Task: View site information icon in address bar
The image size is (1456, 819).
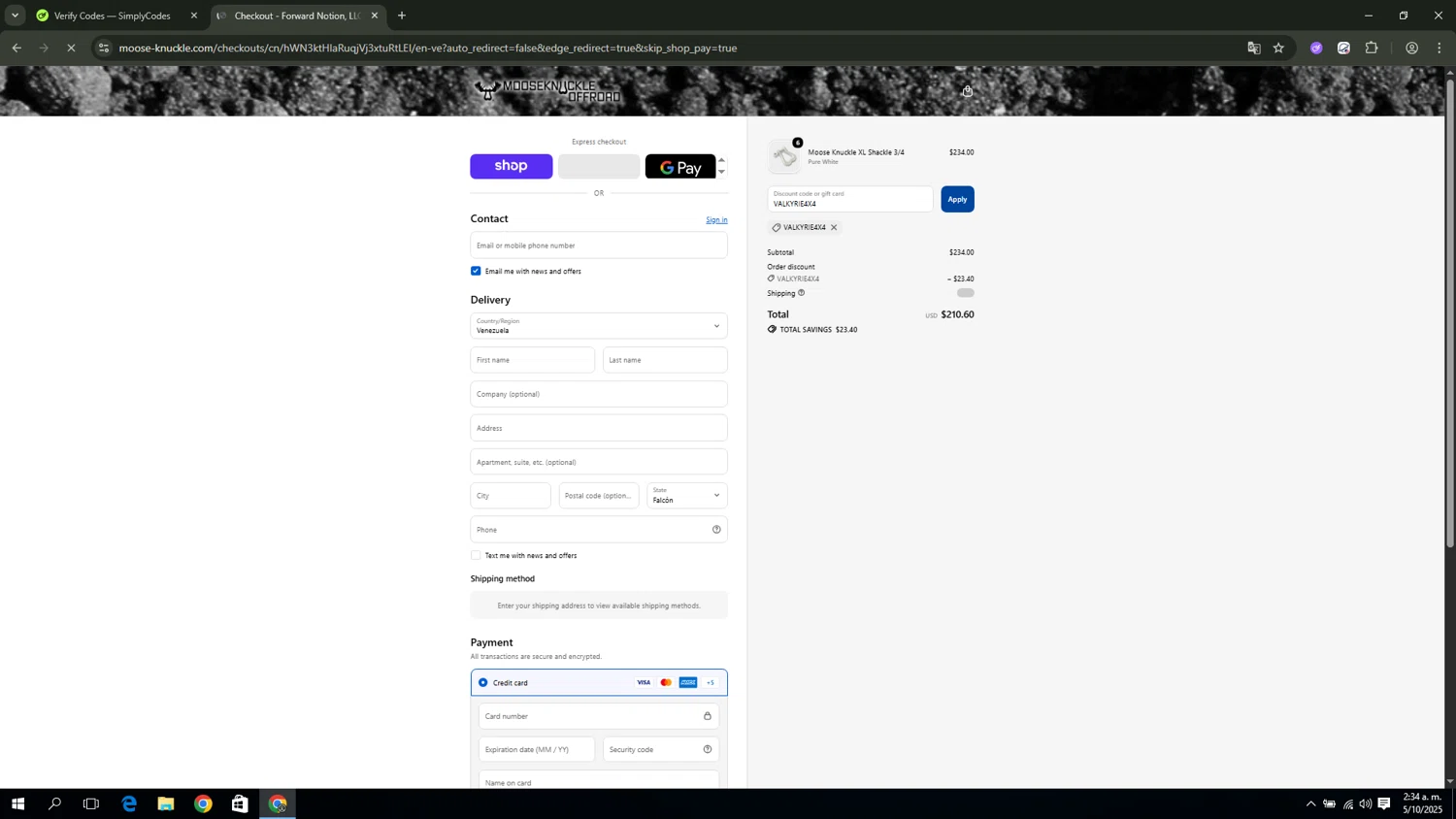Action: point(104,48)
